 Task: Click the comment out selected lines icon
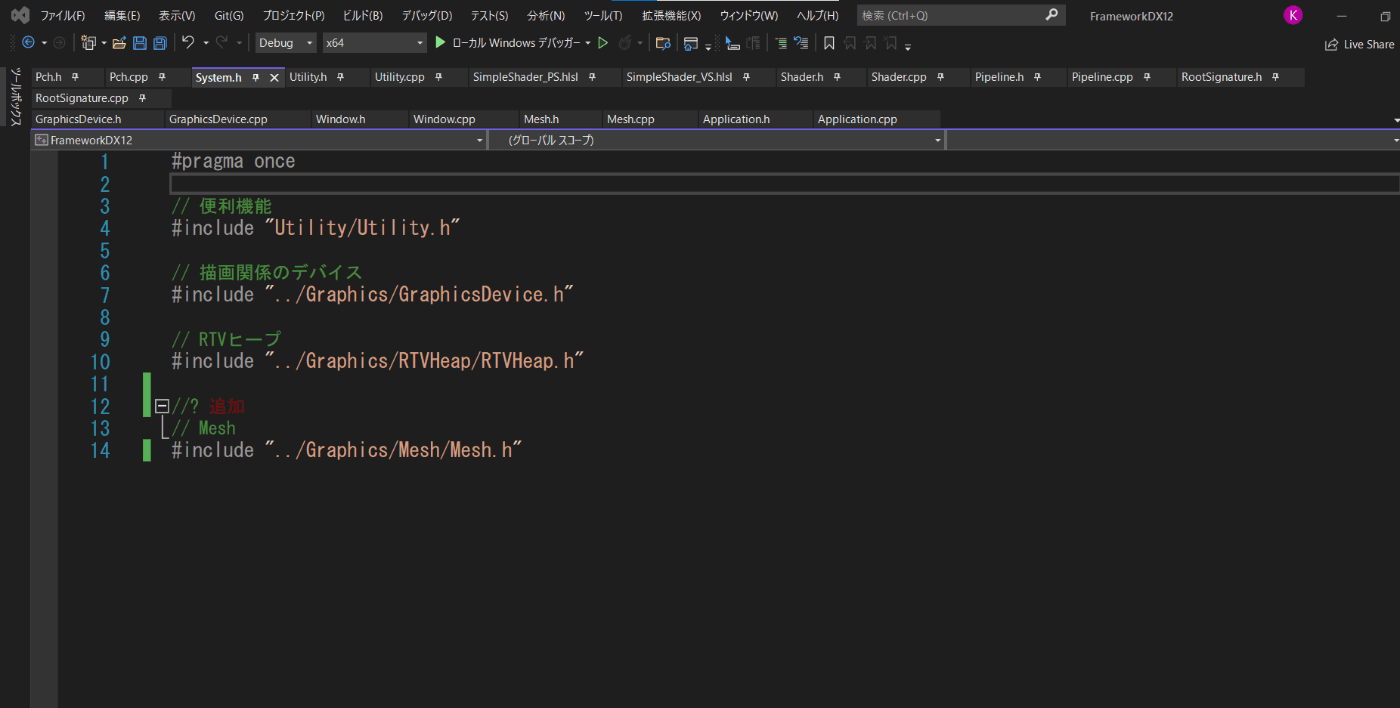pos(781,43)
